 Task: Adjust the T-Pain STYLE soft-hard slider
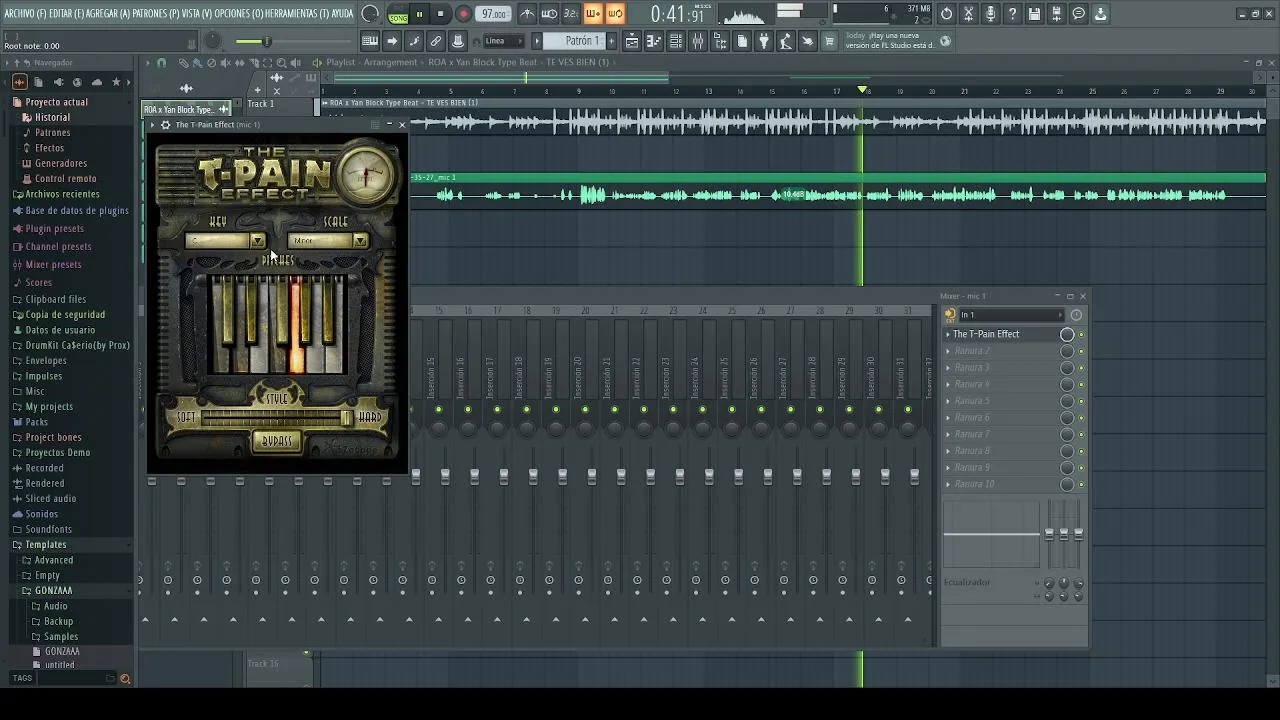[277, 417]
